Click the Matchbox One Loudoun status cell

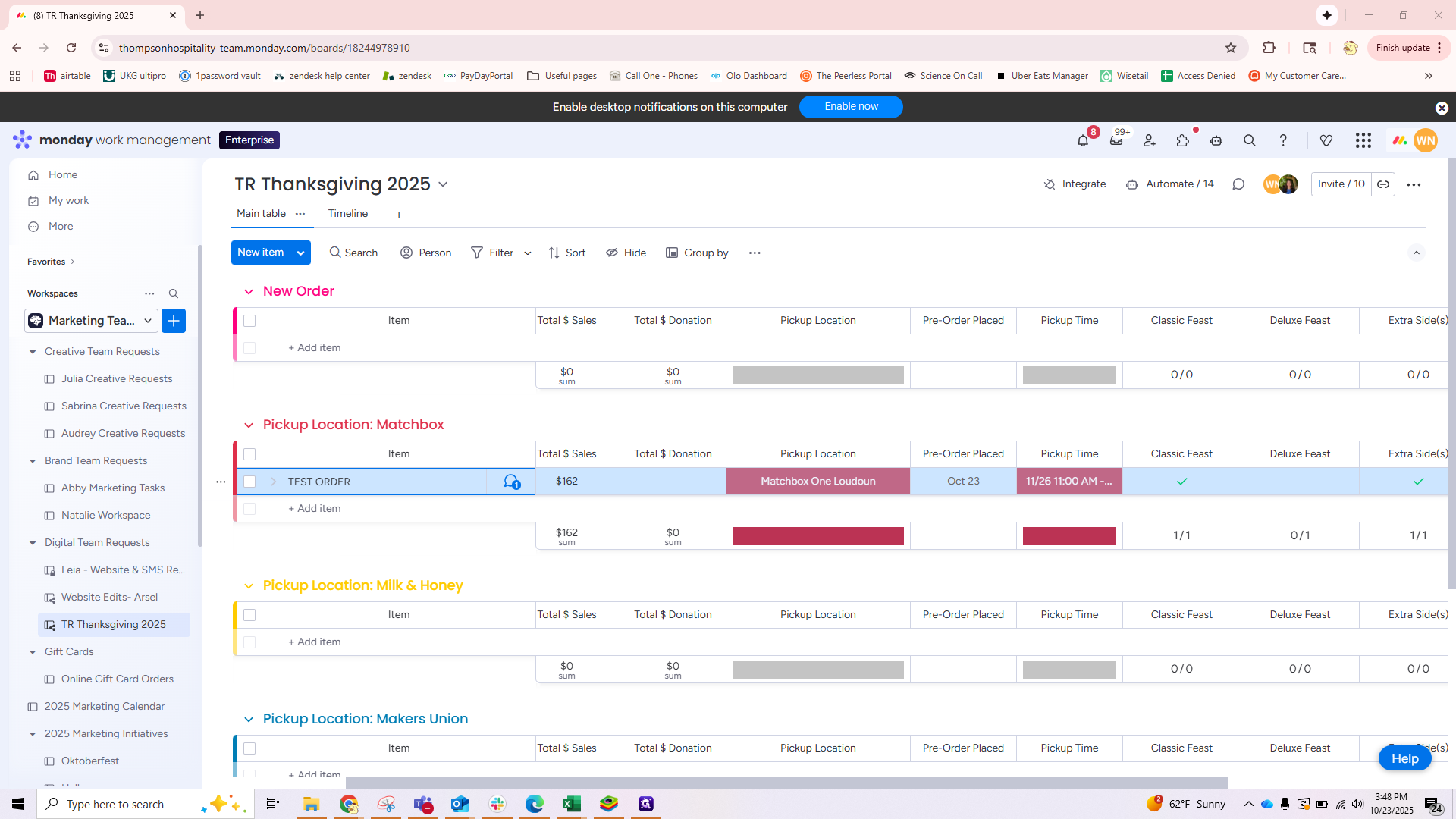[x=817, y=482]
